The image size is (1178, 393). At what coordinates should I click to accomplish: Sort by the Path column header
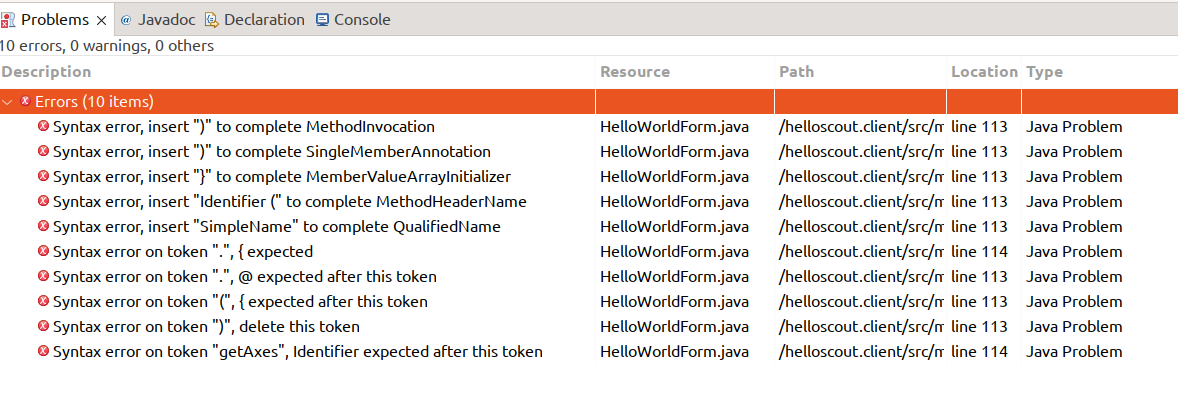pos(796,72)
